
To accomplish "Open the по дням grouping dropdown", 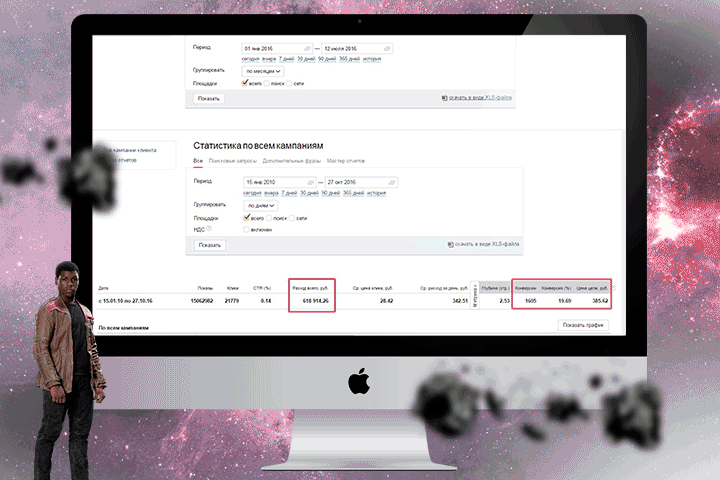I will pyautogui.click(x=260, y=206).
